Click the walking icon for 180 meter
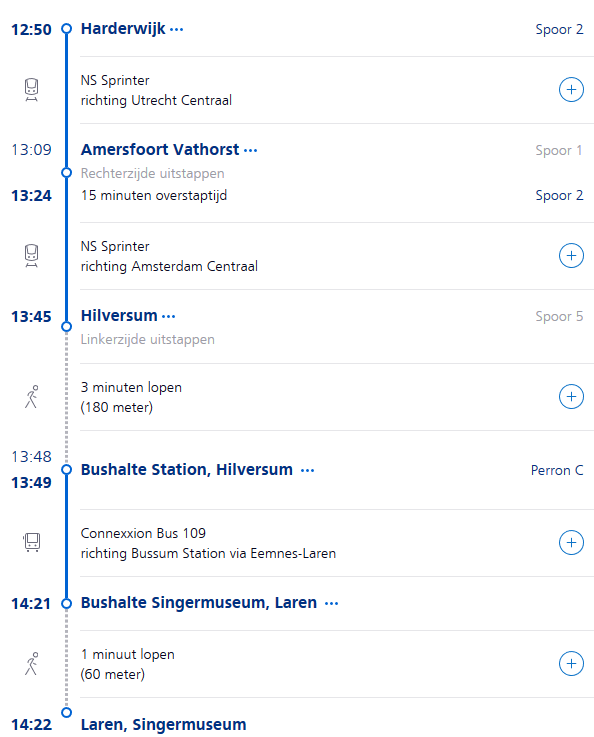This screenshot has width=594, height=737. (31, 397)
